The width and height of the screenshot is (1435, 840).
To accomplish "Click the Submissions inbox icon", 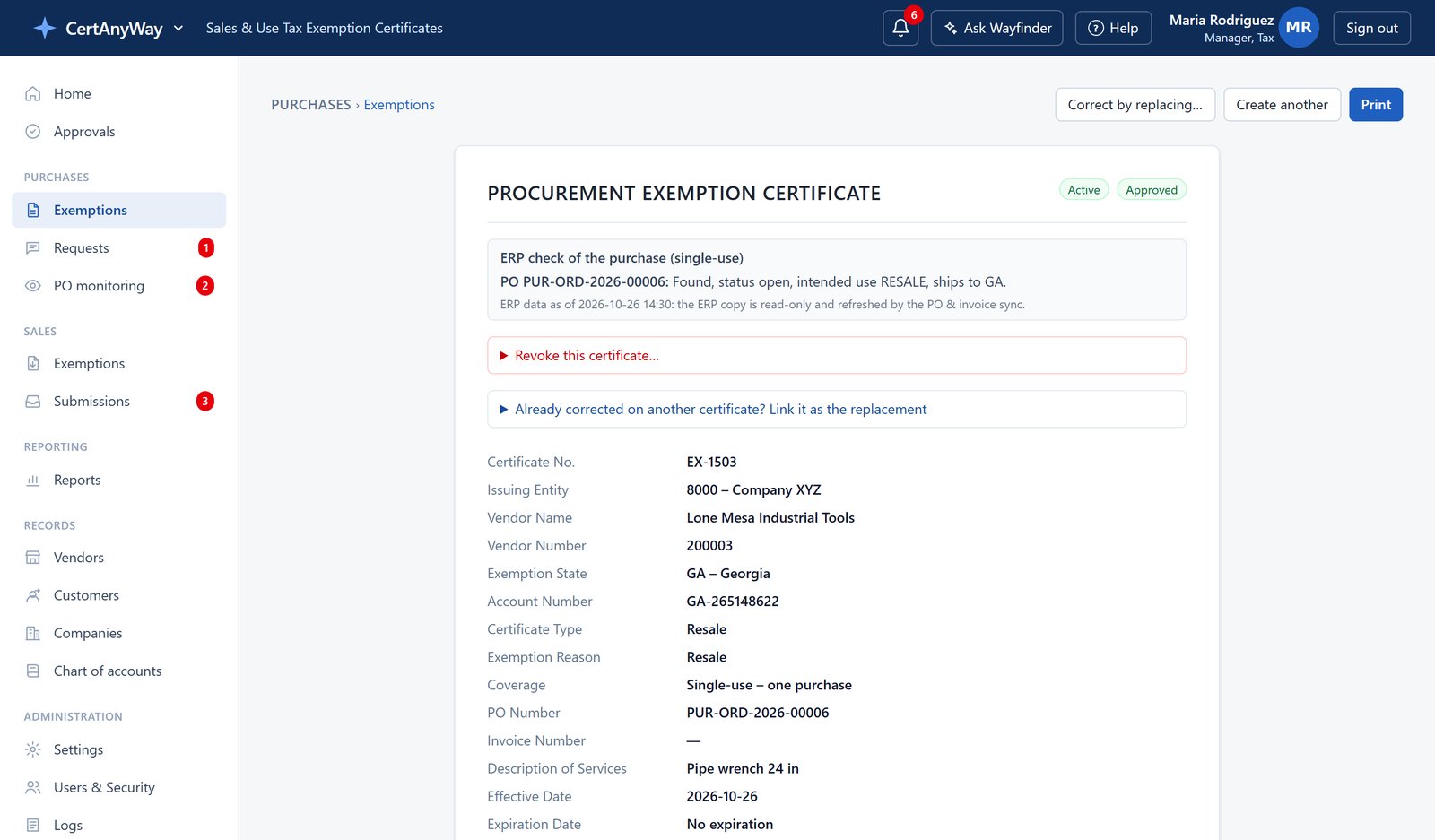I will pyautogui.click(x=33, y=401).
